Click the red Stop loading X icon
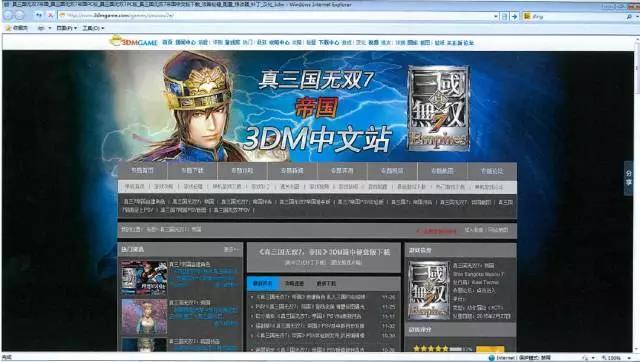640x362 pixels. [51, 15]
